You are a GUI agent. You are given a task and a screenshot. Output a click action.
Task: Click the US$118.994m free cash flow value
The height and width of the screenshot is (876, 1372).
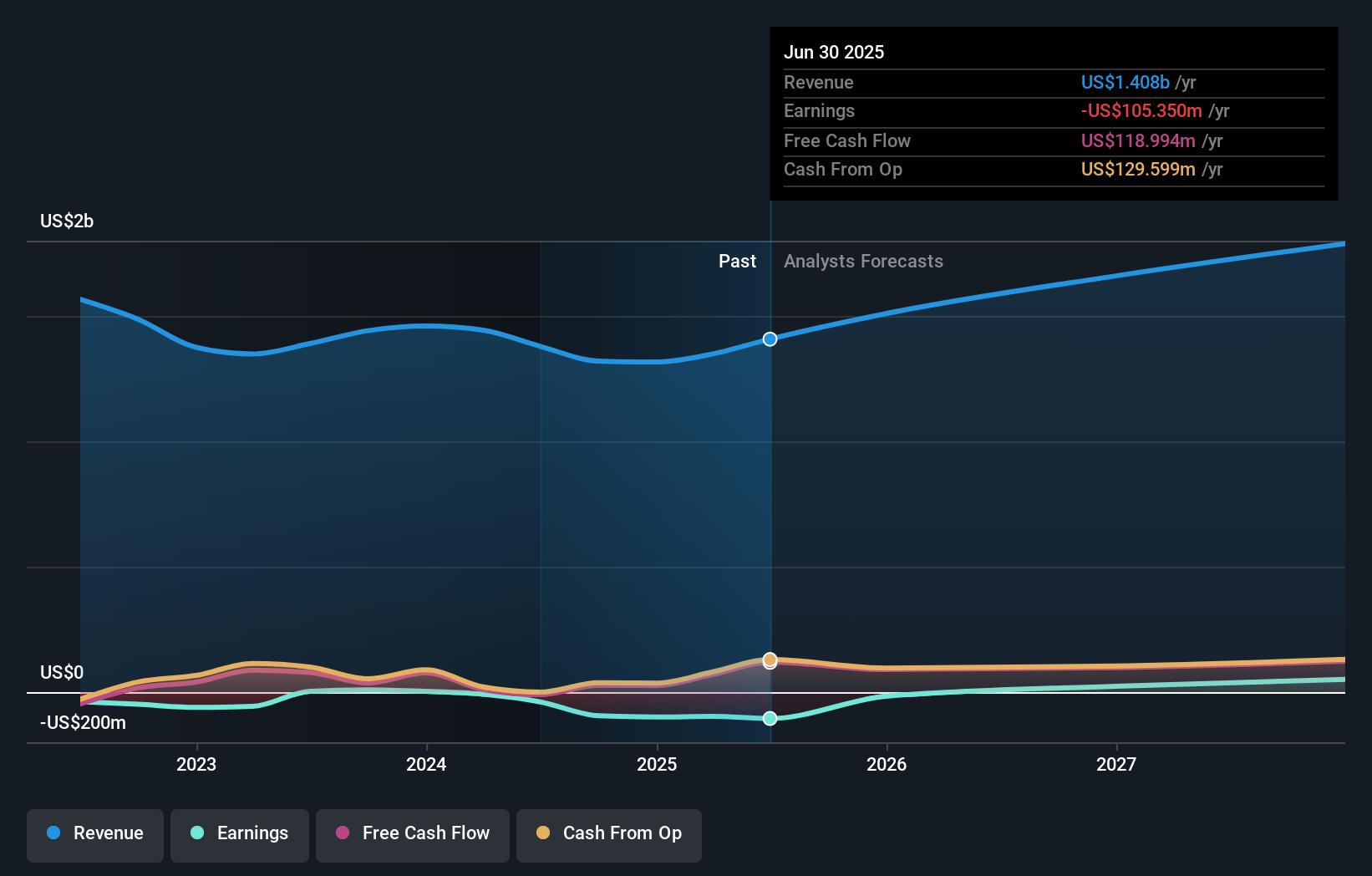coord(1138,140)
